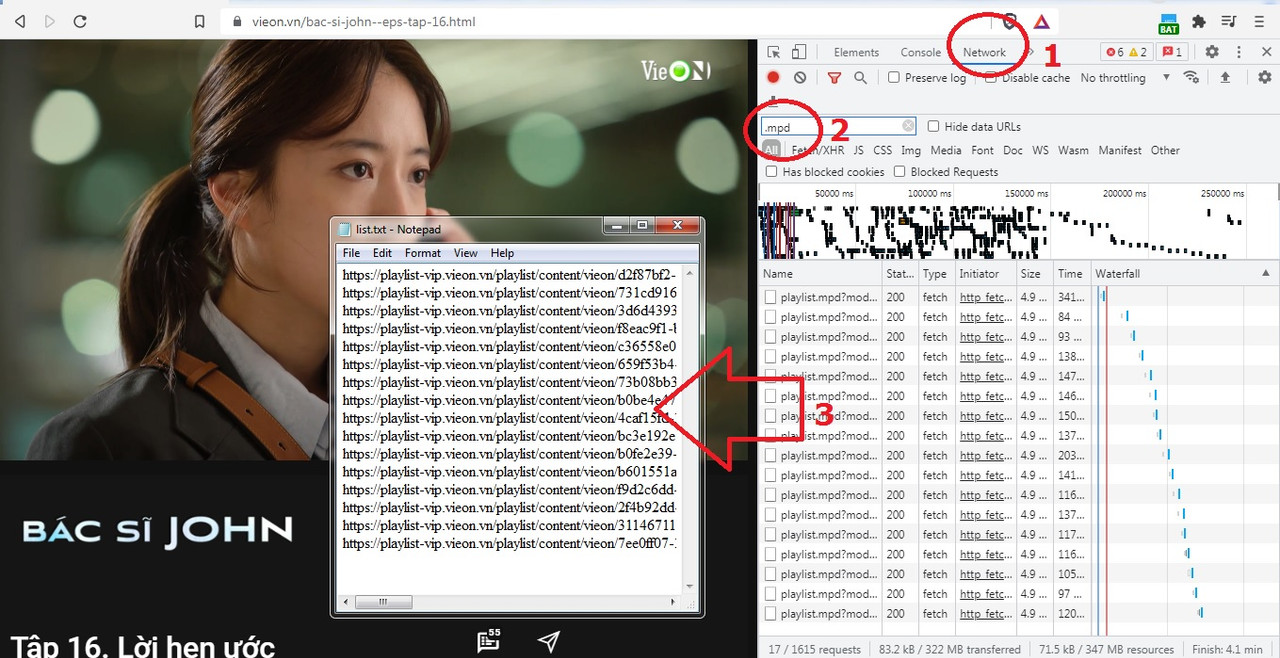1280x658 pixels.
Task: Open the issues badge showing 1
Action: pos(1172,52)
